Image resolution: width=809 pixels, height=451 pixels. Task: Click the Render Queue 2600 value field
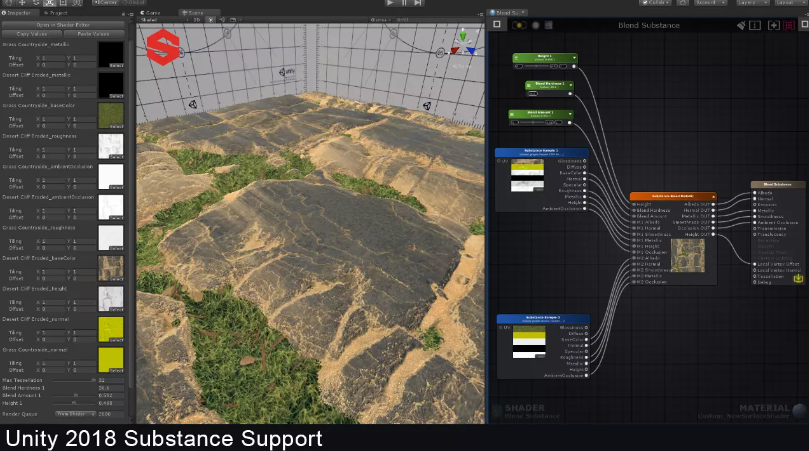click(111, 414)
